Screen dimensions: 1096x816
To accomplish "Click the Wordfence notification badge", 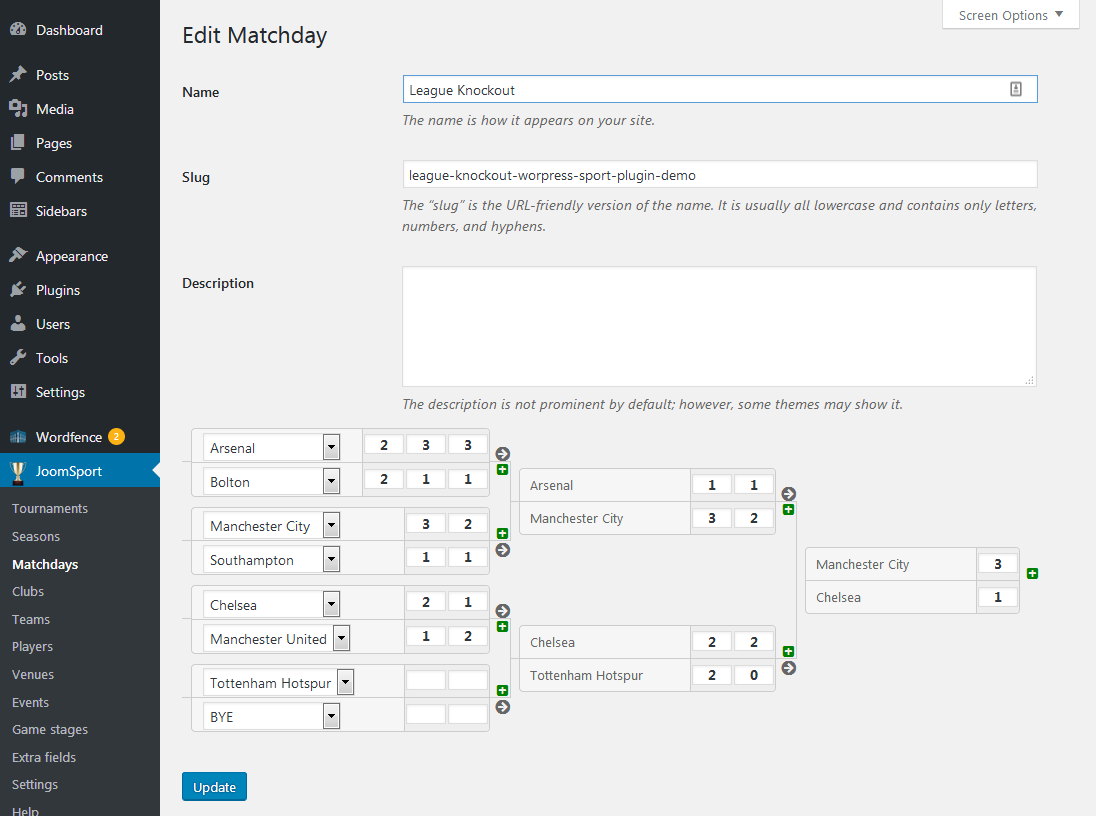I will click(117, 436).
